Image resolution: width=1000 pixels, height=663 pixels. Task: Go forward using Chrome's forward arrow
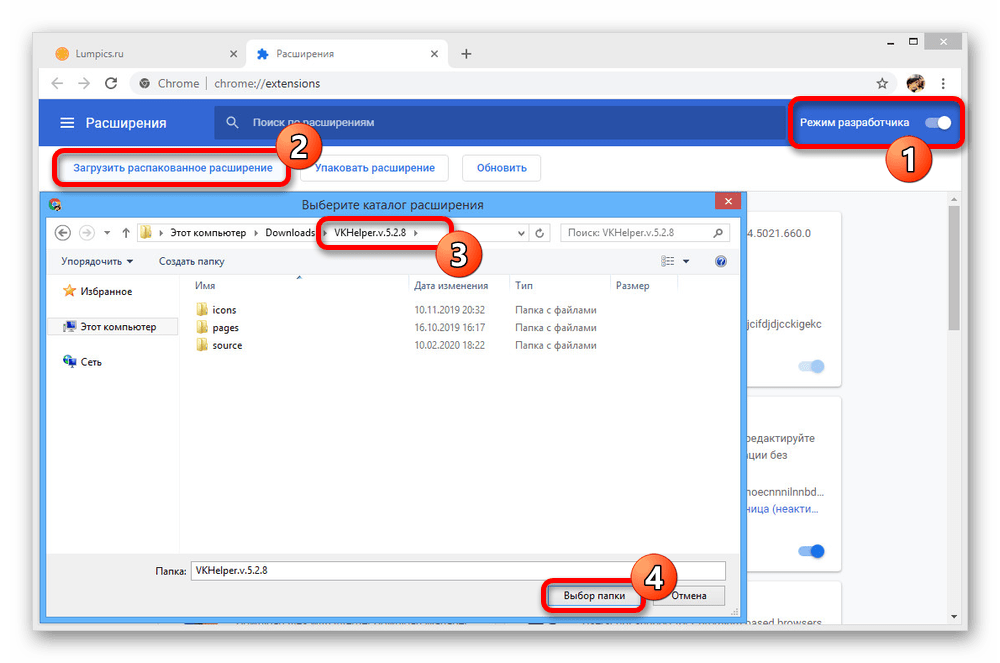(84, 84)
